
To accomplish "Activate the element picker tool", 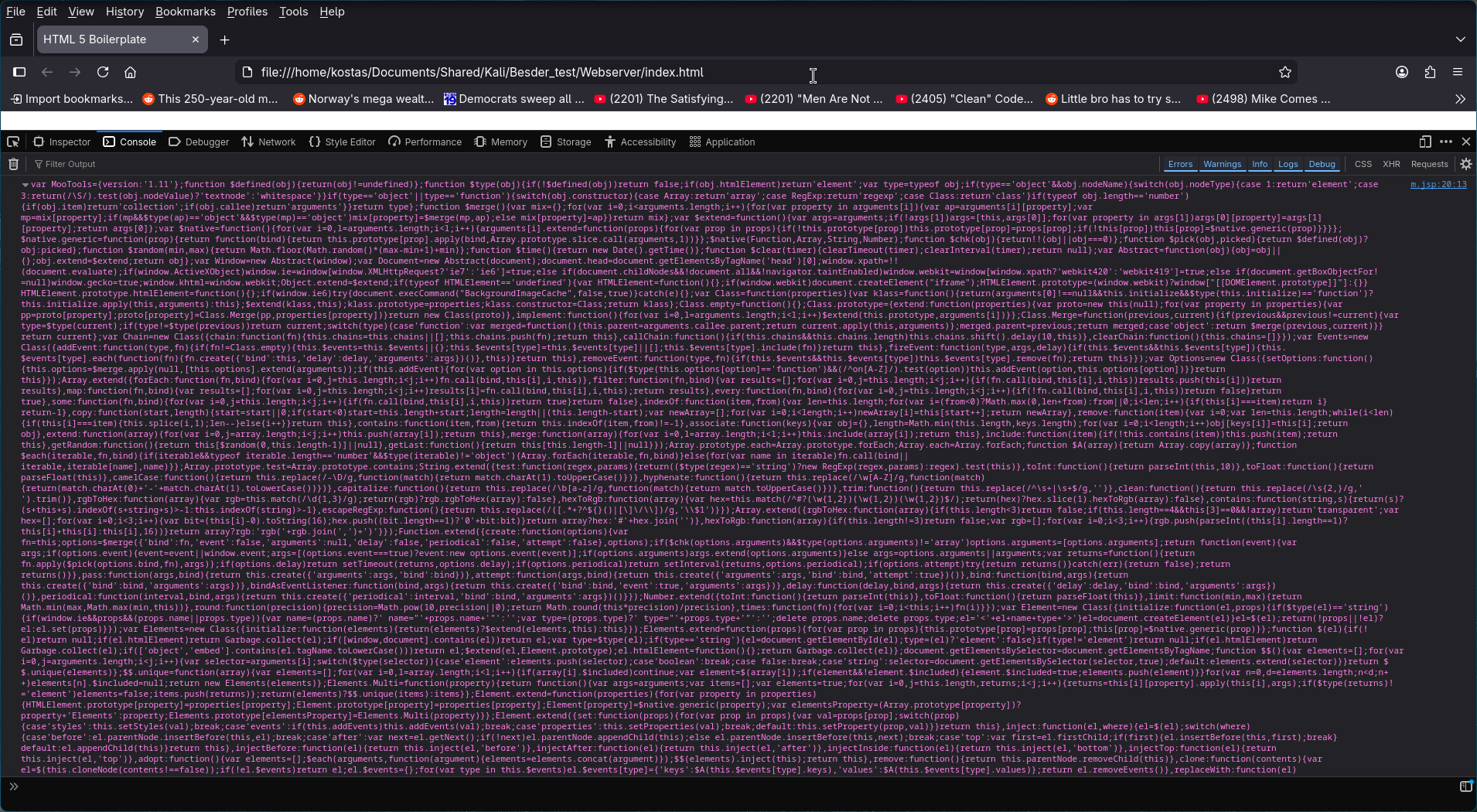I will click(13, 142).
